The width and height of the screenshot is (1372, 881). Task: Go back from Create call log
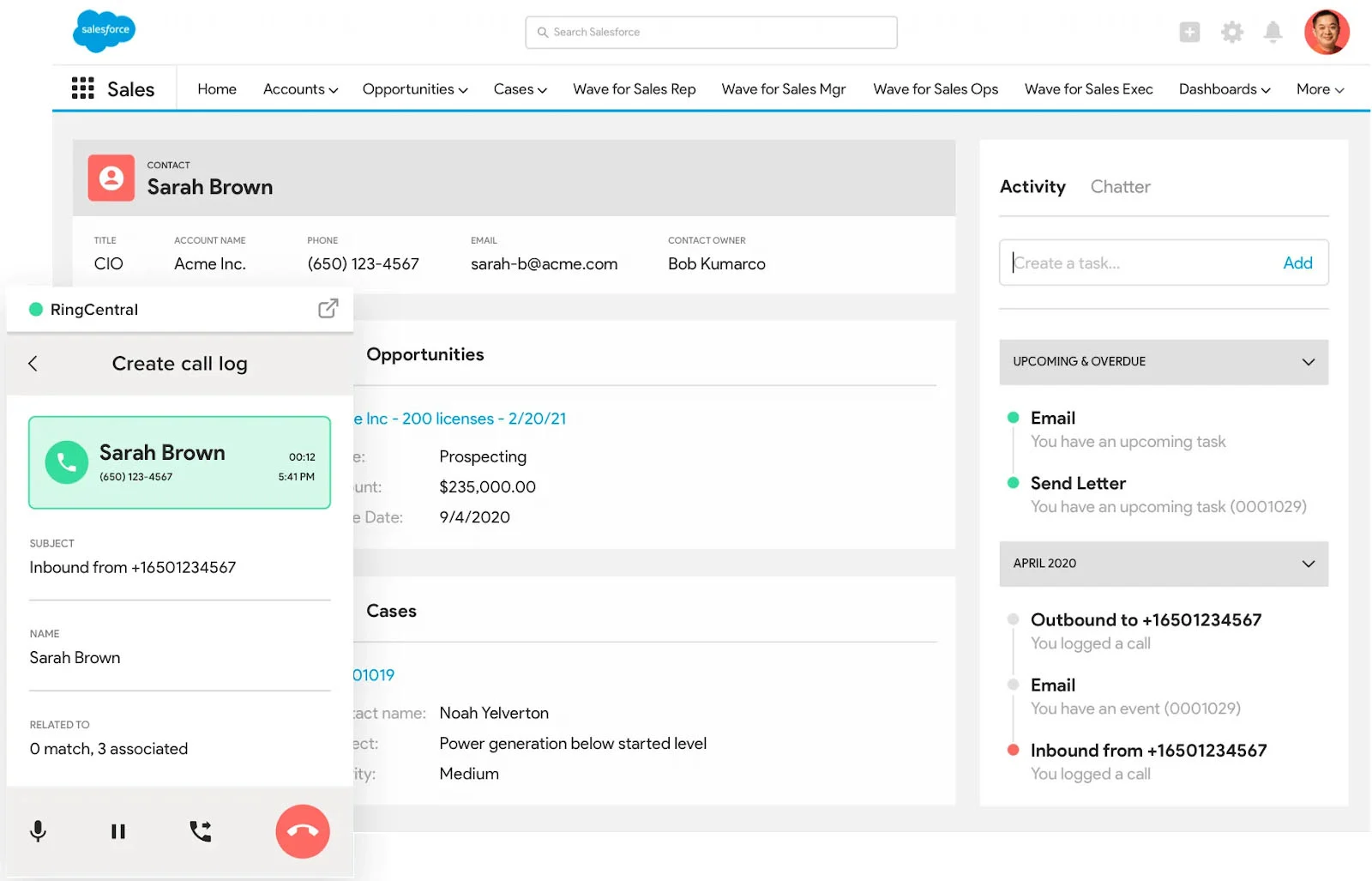tap(33, 364)
